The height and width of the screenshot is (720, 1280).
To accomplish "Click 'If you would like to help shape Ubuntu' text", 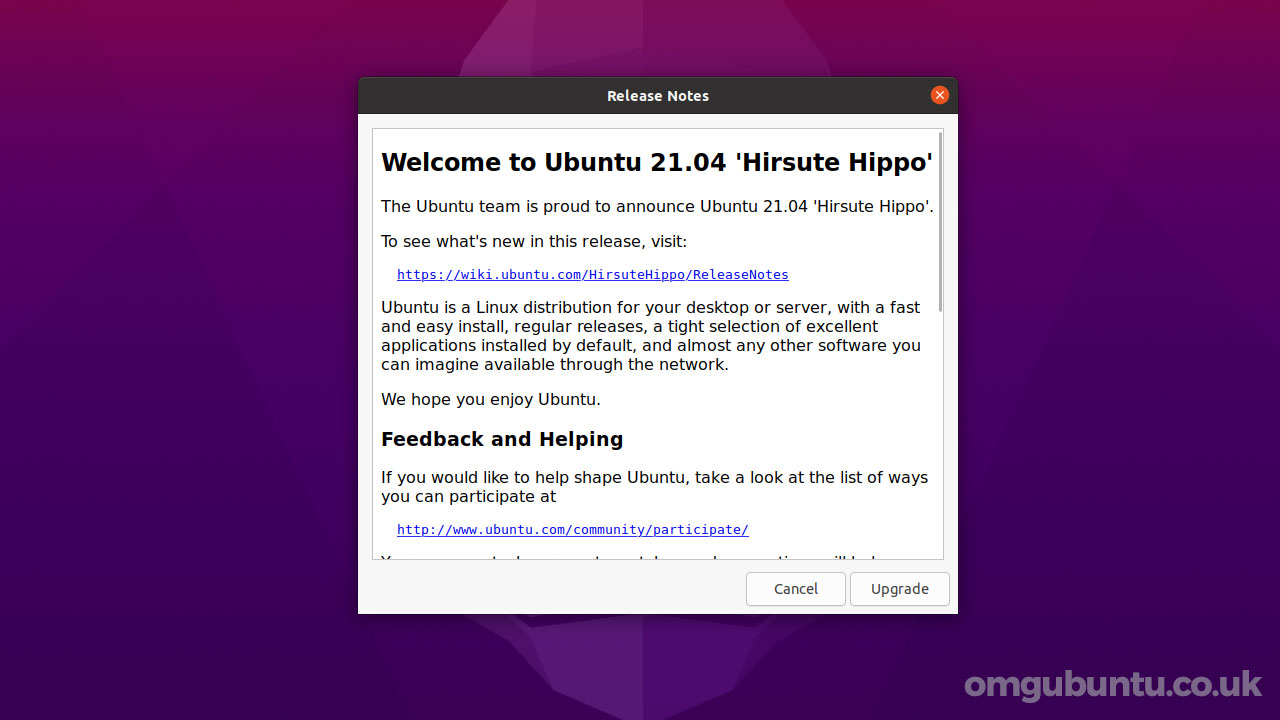I will click(654, 487).
